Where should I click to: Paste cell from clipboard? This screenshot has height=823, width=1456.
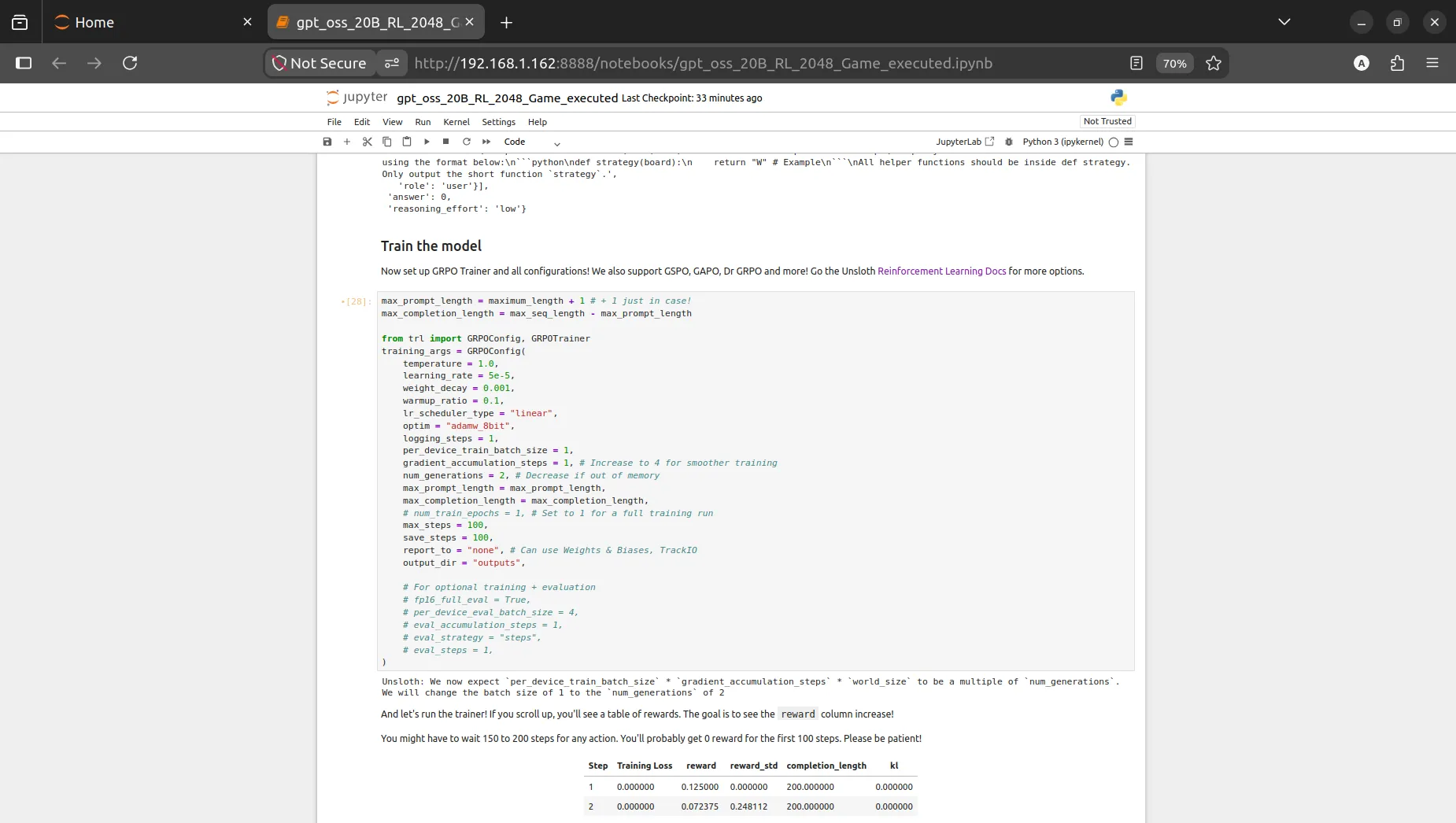407,142
